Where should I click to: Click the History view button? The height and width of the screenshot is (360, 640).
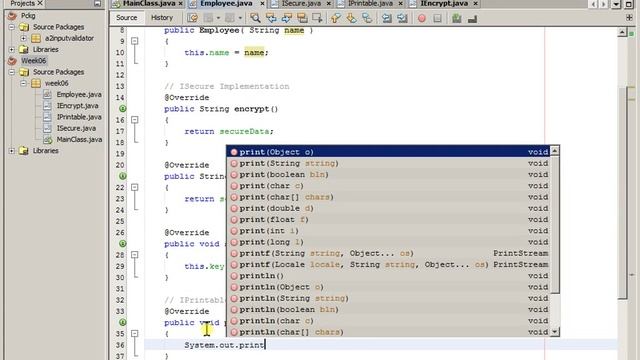click(162, 18)
